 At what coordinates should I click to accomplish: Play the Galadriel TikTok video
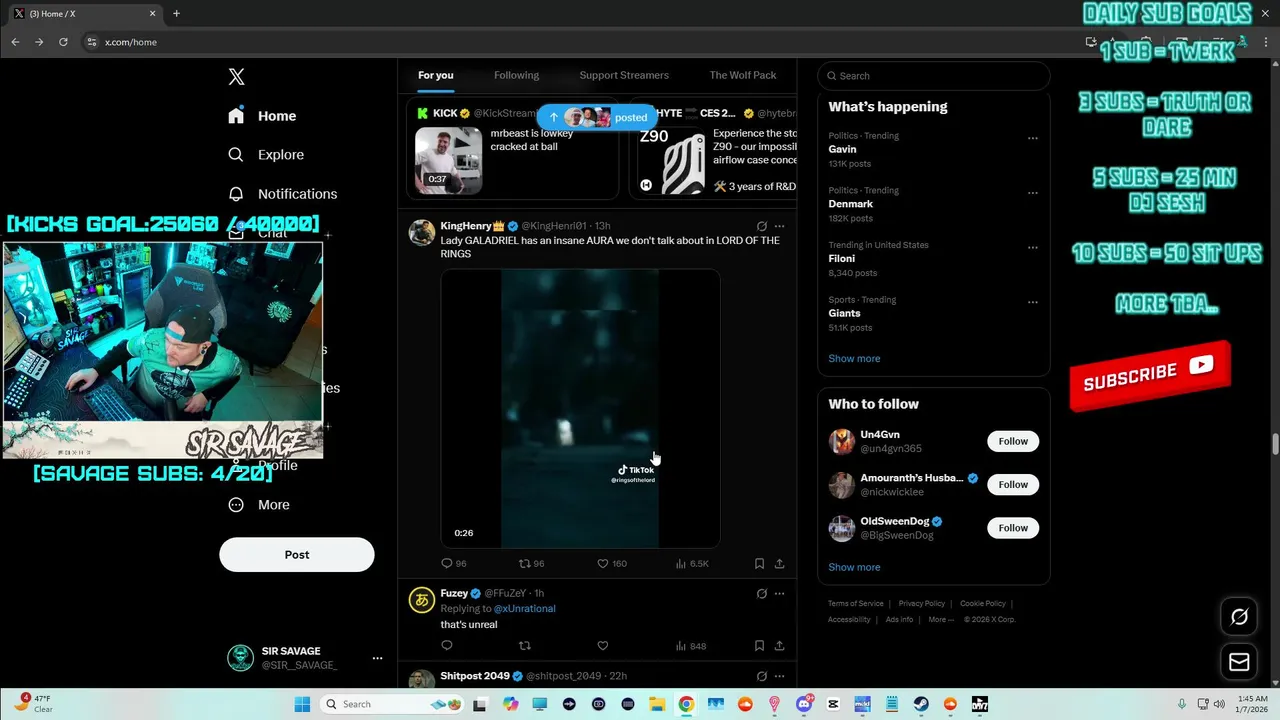[x=580, y=408]
